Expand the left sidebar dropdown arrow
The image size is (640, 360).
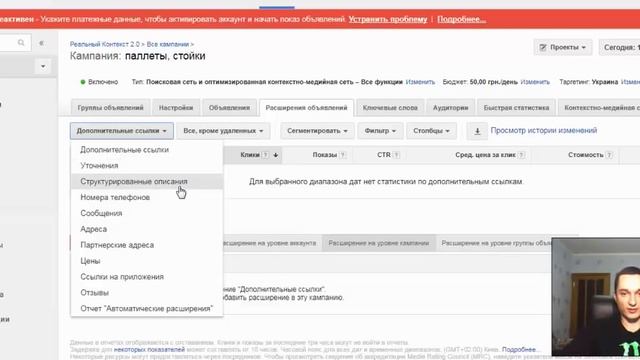pyautogui.click(x=43, y=66)
